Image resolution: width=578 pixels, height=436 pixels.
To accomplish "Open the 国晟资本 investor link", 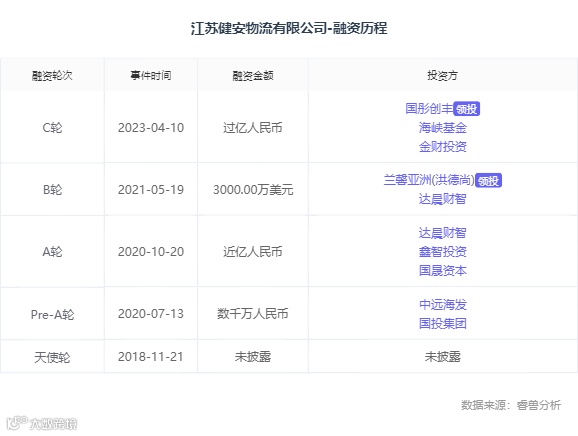I will point(442,271).
